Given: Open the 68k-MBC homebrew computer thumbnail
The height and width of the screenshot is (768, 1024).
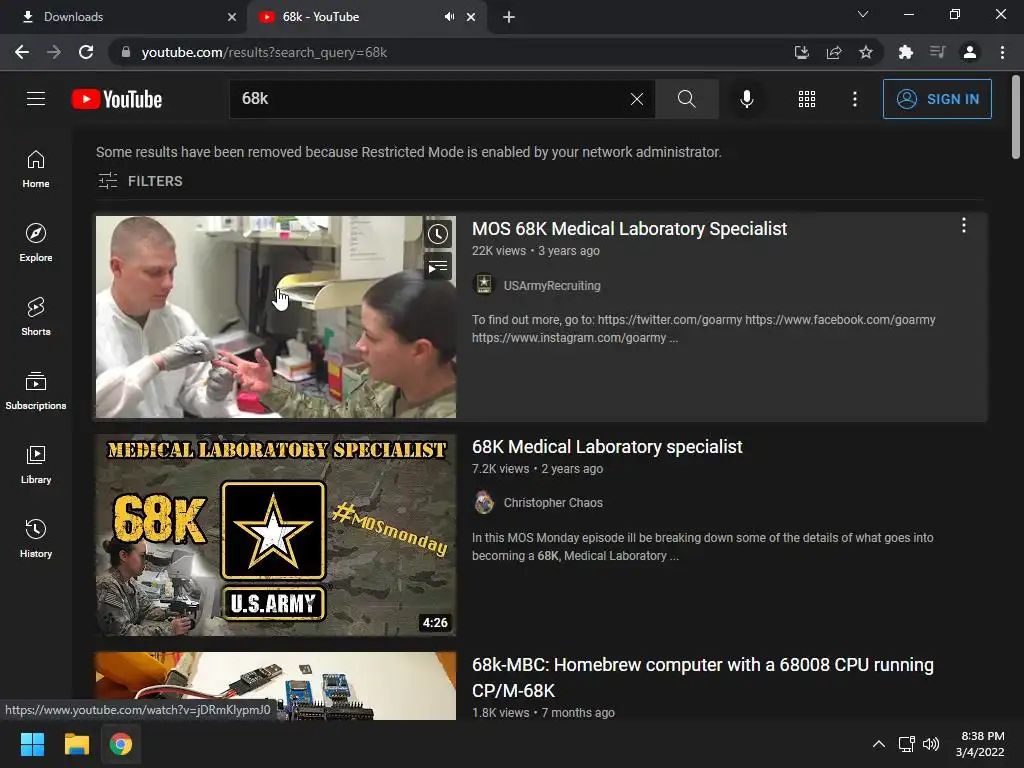Looking at the screenshot, I should [276, 686].
